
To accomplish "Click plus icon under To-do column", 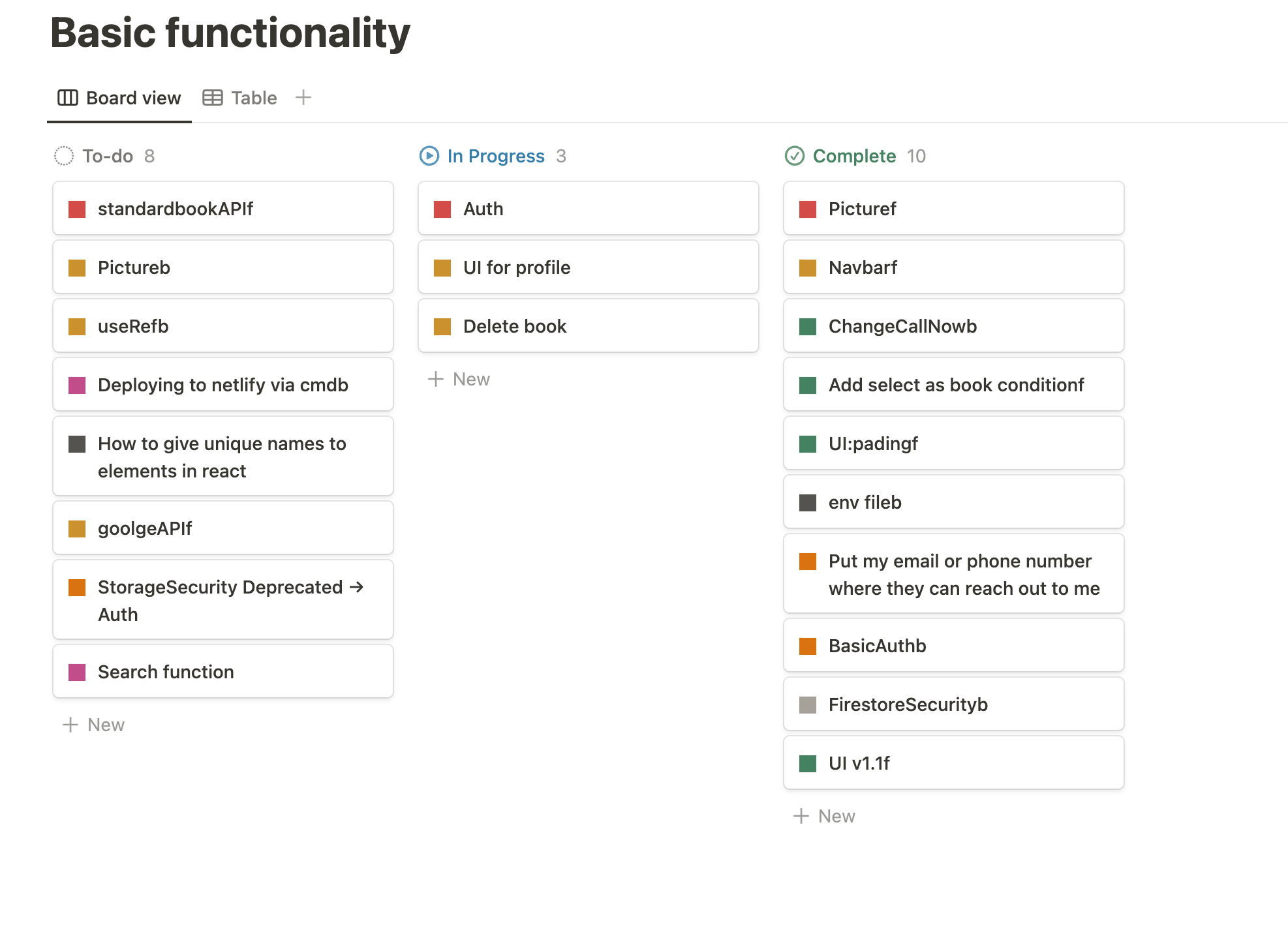I will (70, 725).
